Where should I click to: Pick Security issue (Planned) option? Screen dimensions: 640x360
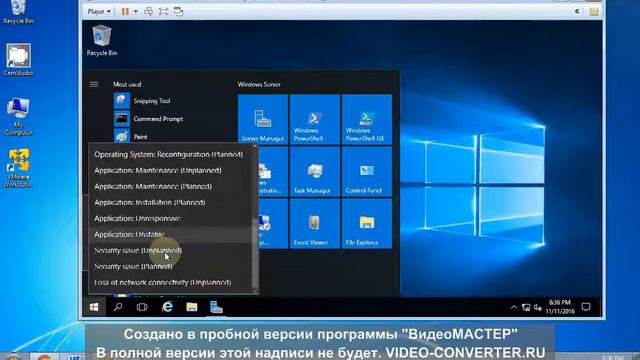tap(170, 266)
